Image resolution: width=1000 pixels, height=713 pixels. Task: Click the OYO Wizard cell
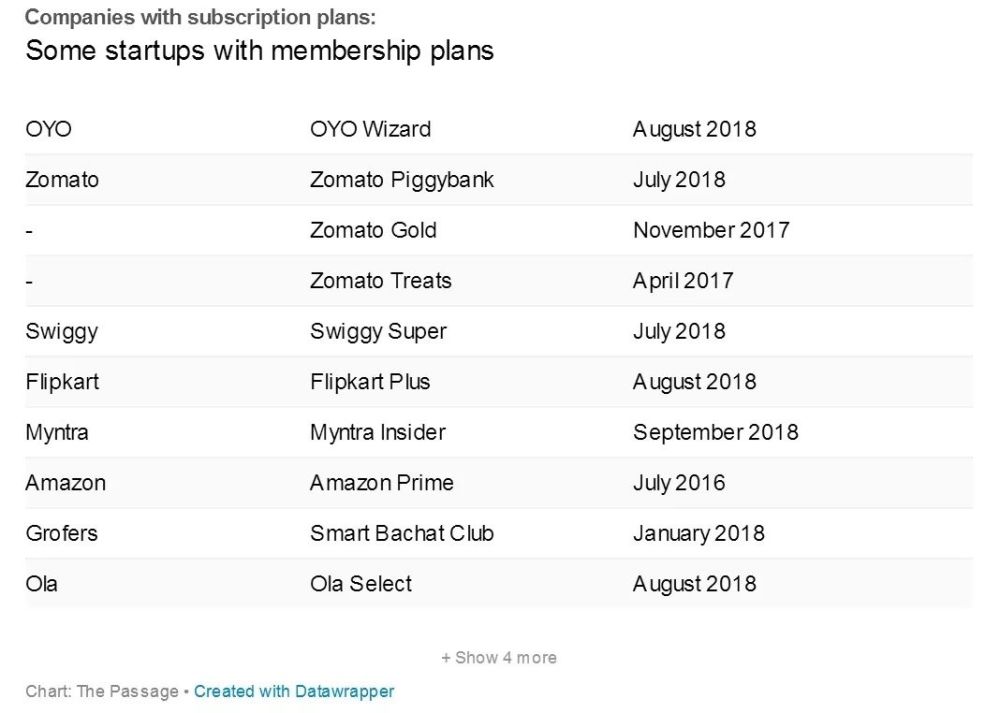(370, 129)
